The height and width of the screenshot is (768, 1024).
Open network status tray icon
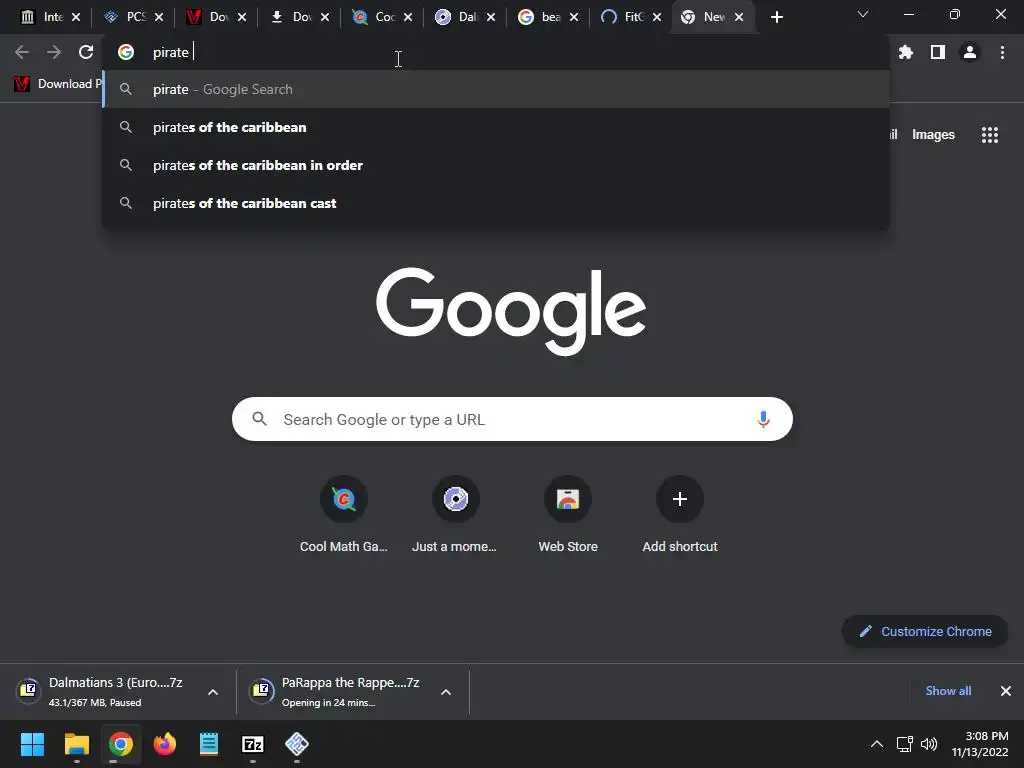click(x=904, y=744)
